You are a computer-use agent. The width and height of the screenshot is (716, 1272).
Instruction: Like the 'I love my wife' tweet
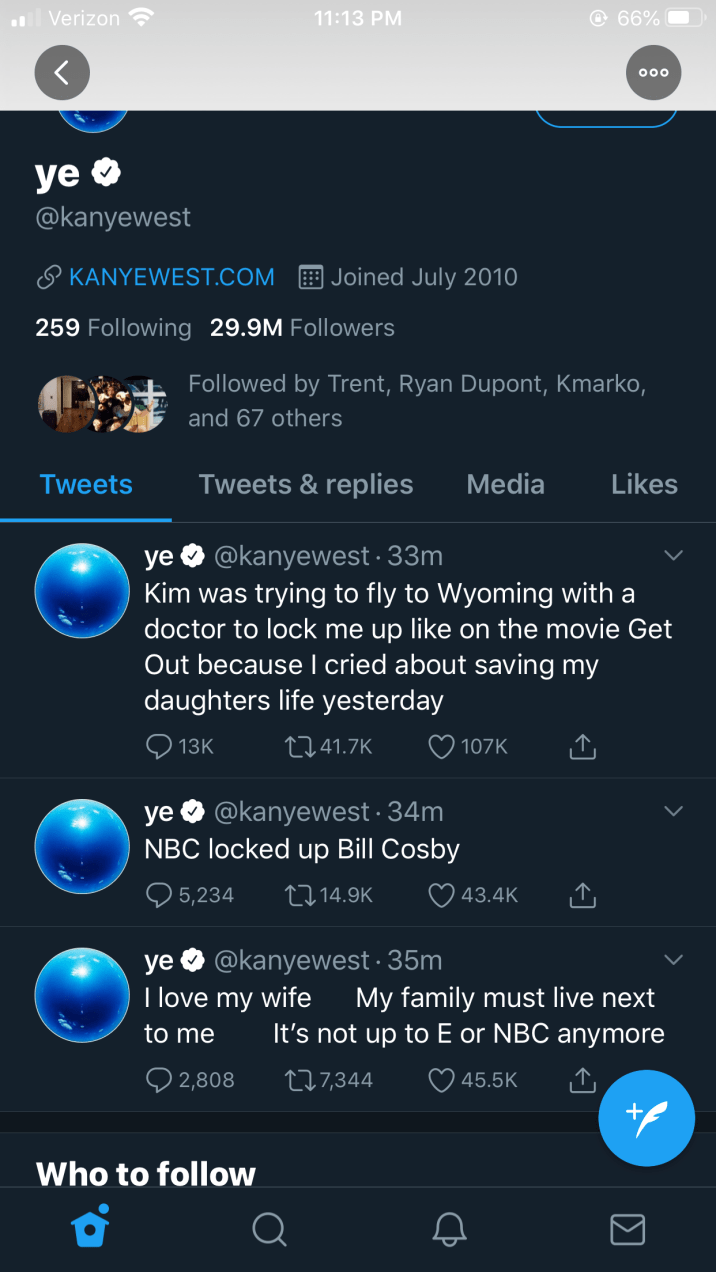click(442, 1080)
